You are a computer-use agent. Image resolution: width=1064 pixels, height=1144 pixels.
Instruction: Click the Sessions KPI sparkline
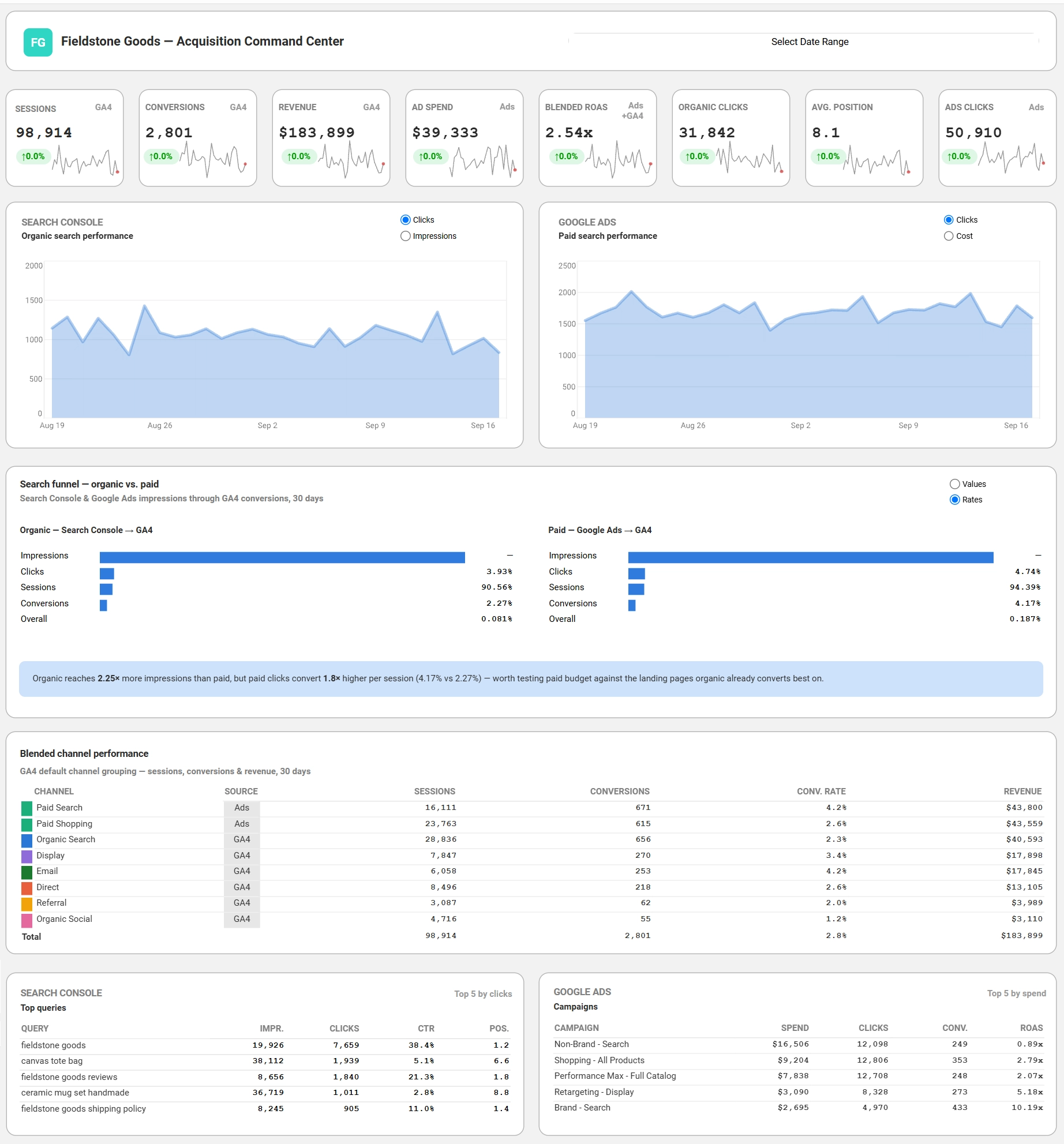pos(86,161)
